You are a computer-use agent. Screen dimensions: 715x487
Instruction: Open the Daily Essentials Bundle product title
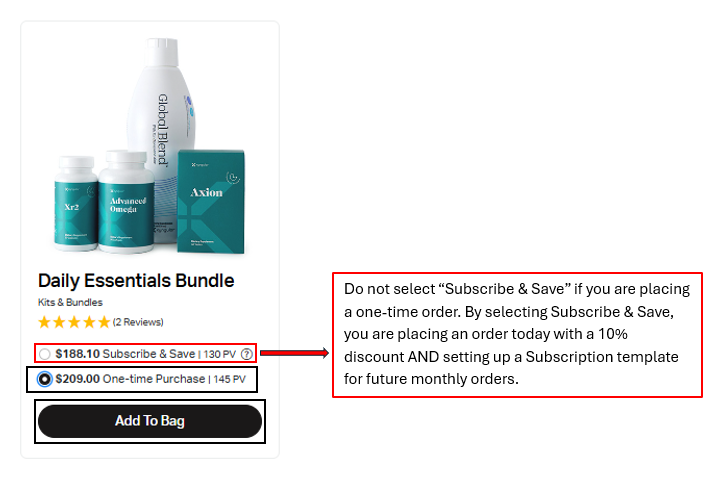136,281
